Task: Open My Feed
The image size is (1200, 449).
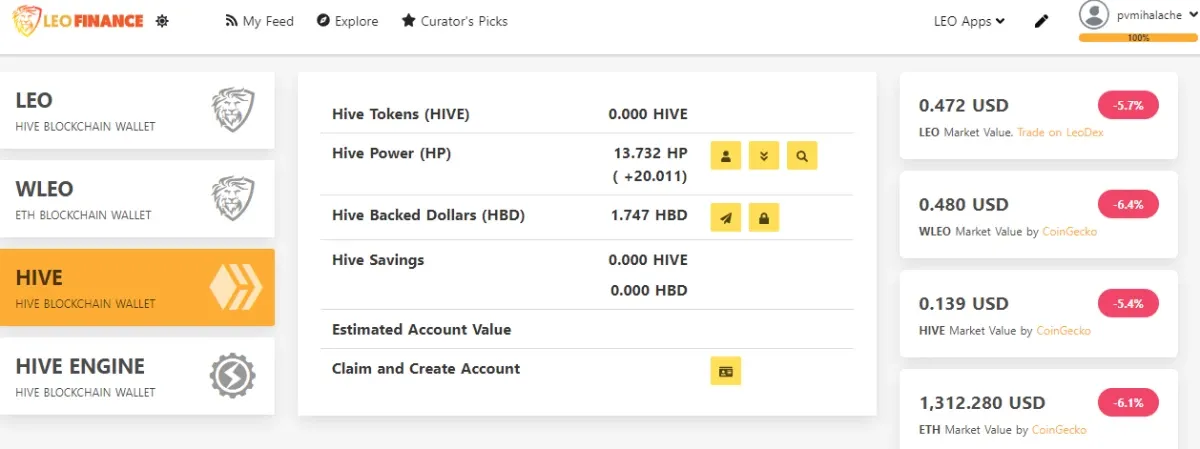Action: pyautogui.click(x=260, y=21)
